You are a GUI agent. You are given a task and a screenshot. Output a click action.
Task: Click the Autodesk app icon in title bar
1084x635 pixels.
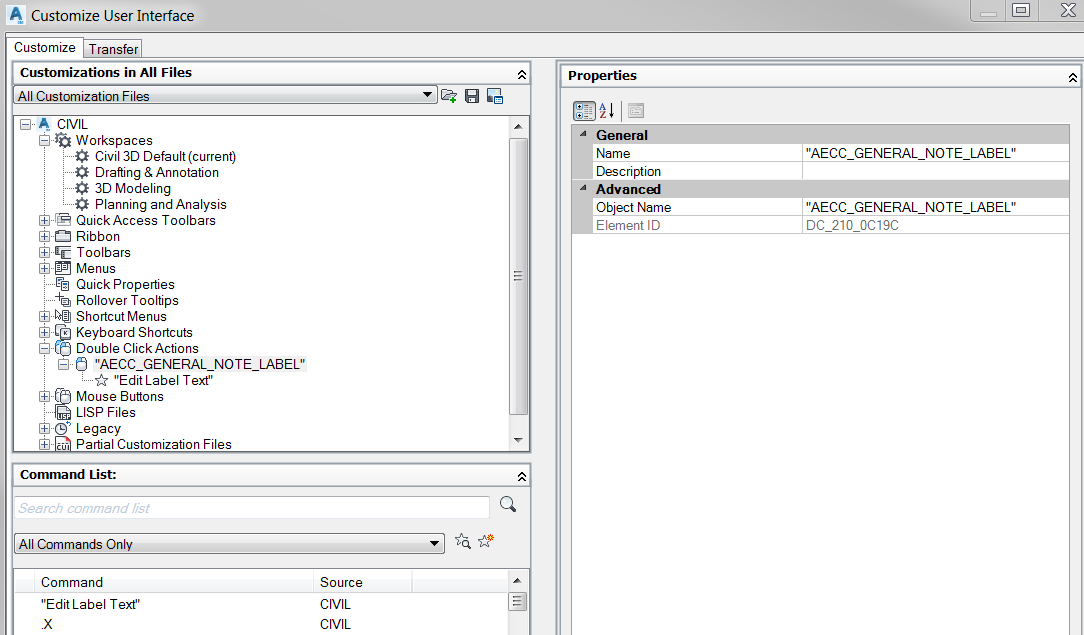[x=16, y=15]
